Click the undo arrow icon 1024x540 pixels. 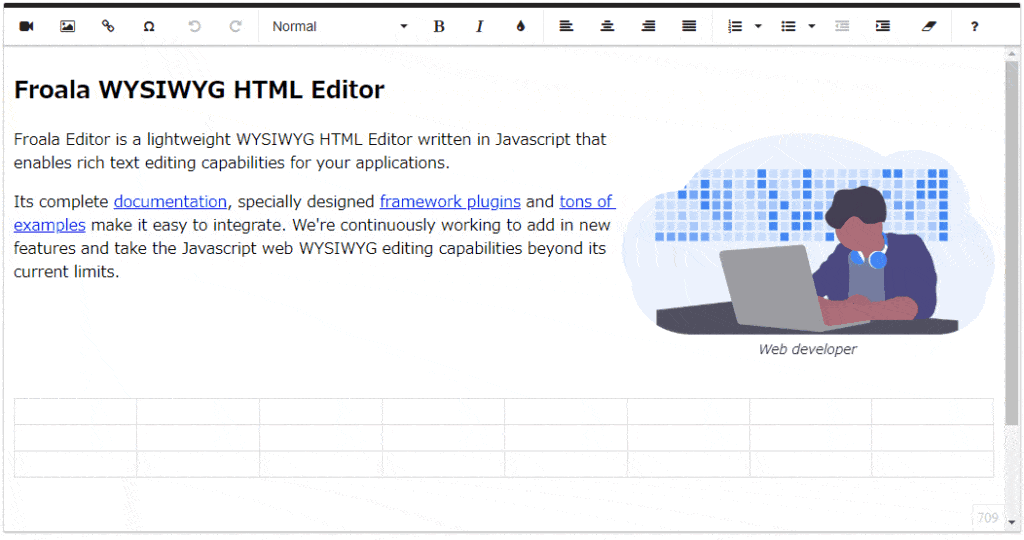tap(194, 27)
